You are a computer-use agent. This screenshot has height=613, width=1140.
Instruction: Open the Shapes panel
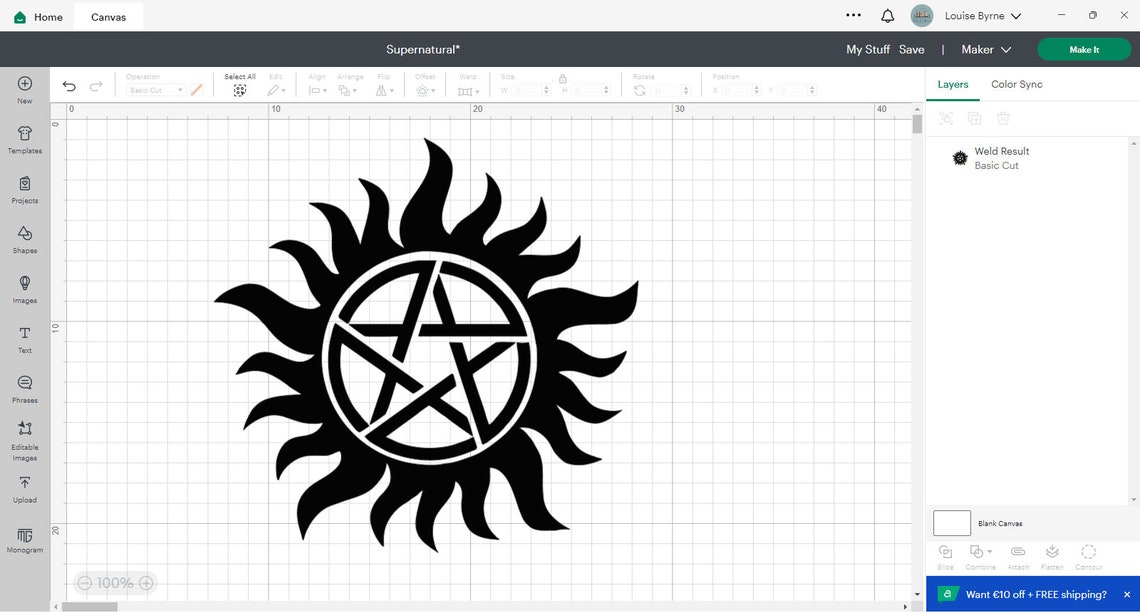point(24,240)
